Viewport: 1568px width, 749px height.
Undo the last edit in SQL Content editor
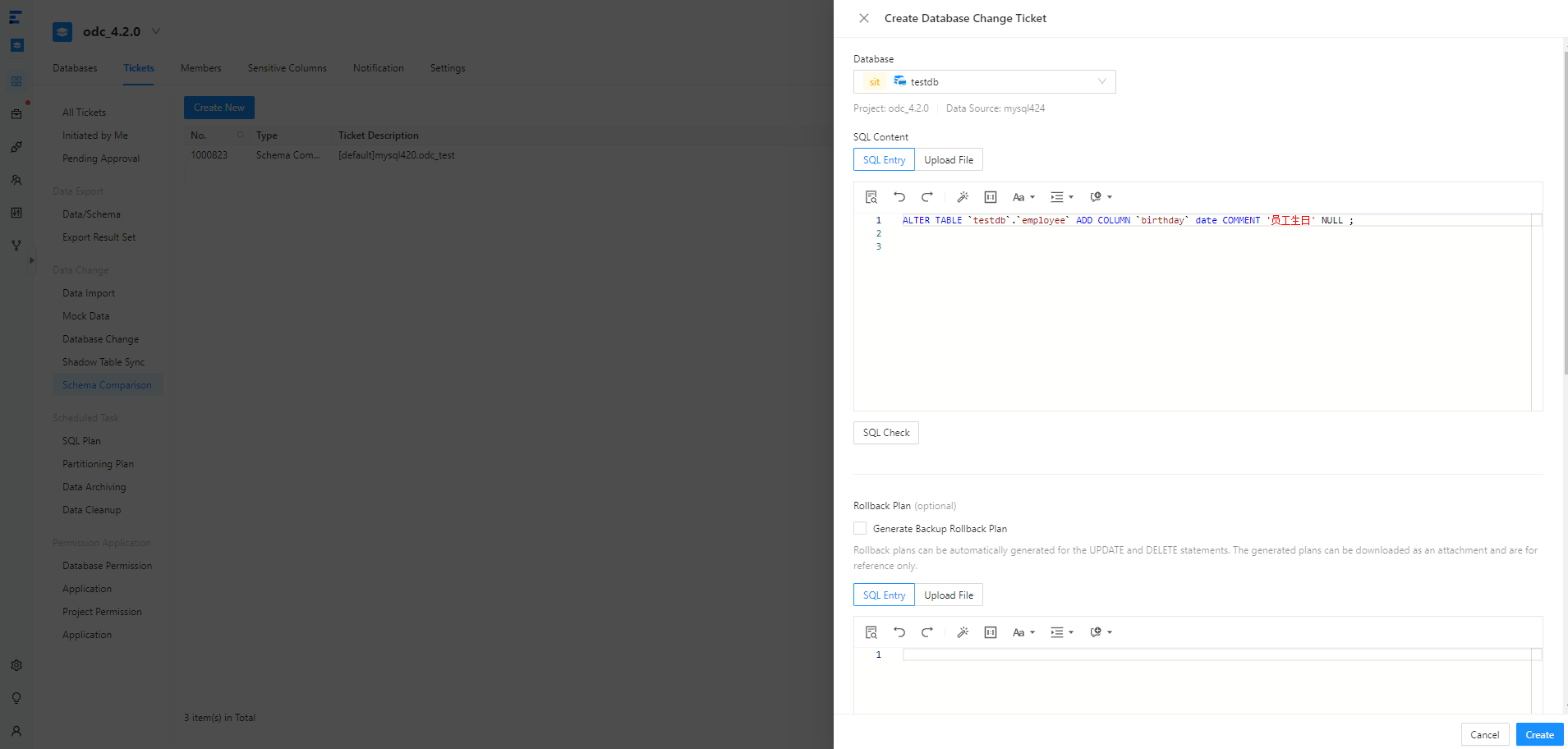[x=899, y=197]
